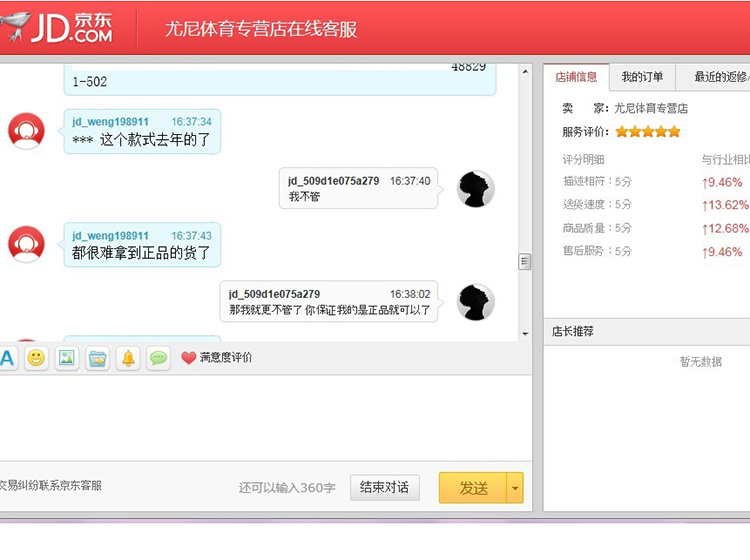Click the chat scrollbar down arrow

click(x=525, y=334)
